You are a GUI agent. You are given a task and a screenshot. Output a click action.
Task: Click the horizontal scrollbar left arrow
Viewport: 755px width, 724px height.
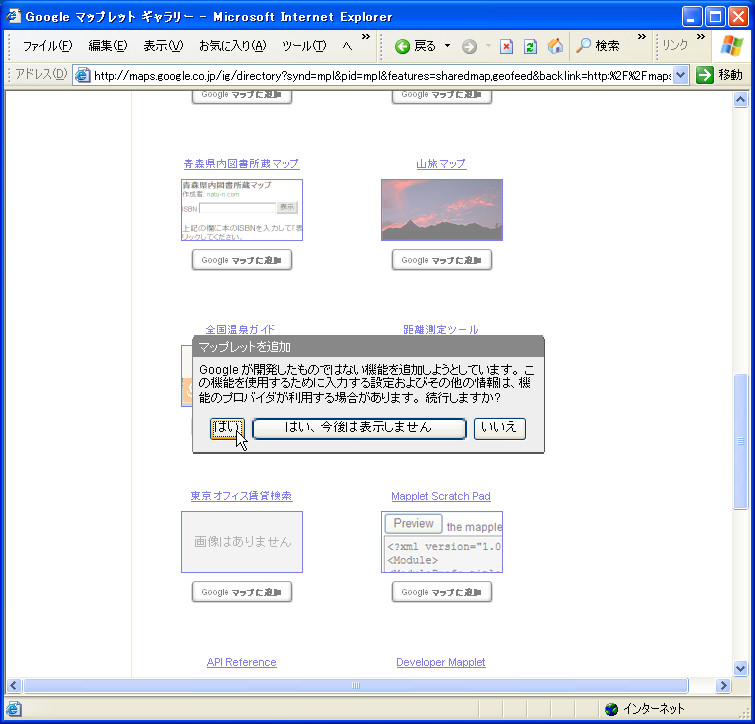click(x=13, y=685)
